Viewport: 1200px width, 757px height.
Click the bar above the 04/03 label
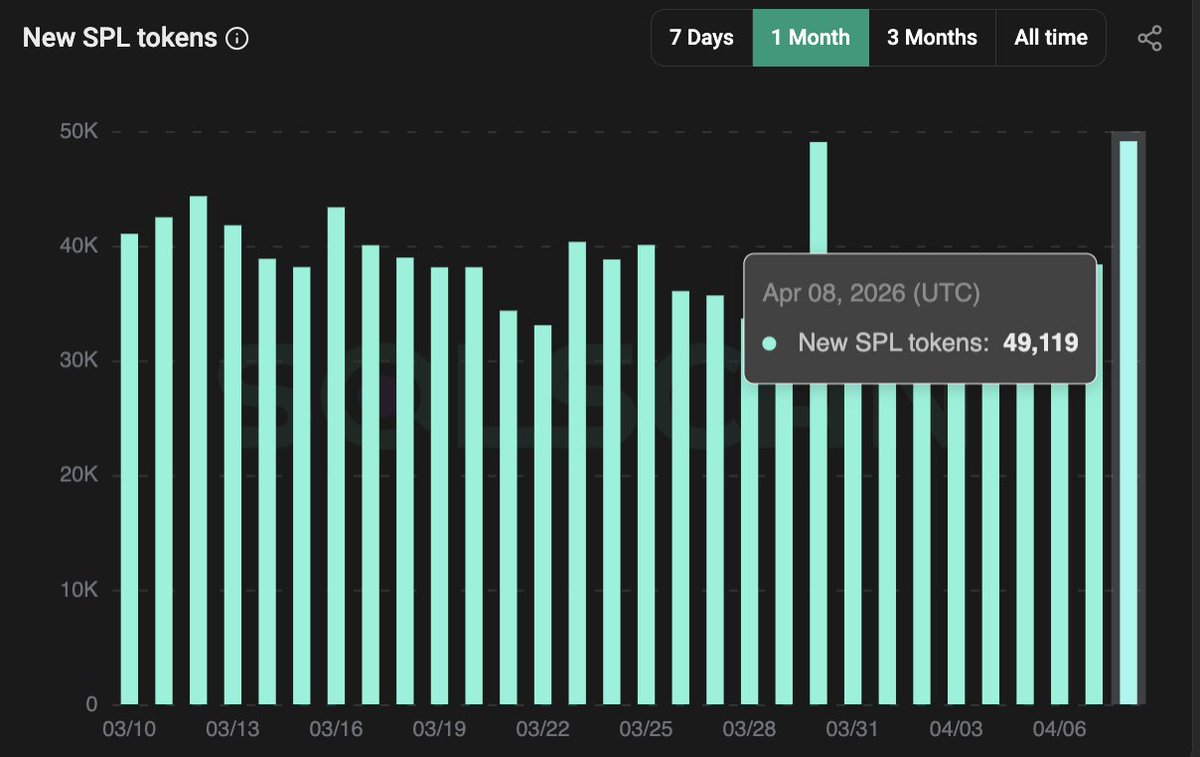pos(956,543)
